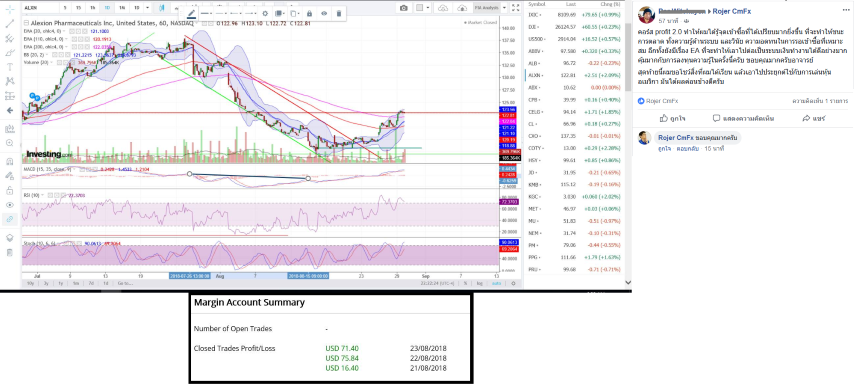Pick line color with pencil icon
The image size is (854, 386).
tap(191, 13)
